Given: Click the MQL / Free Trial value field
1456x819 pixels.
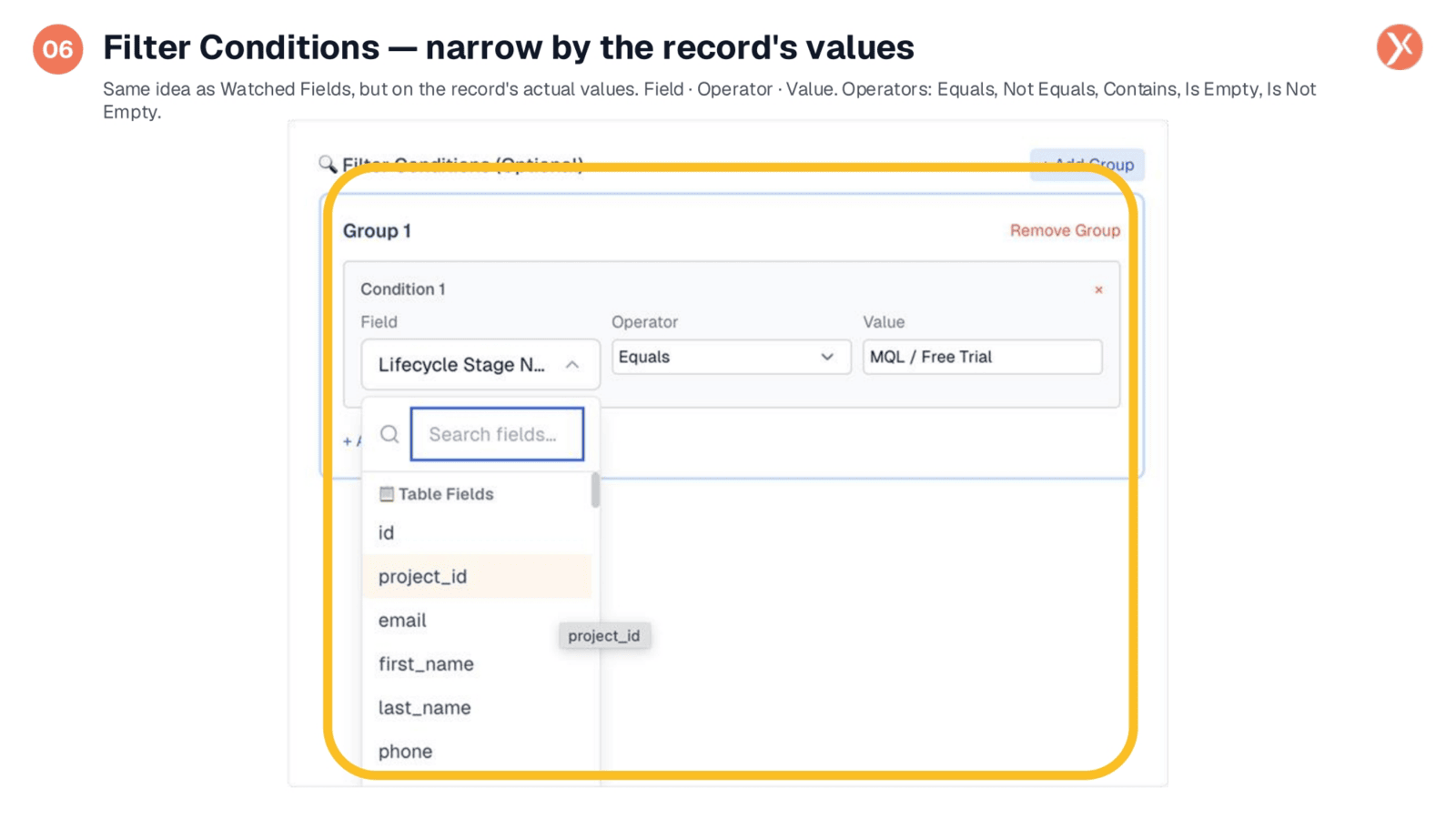Looking at the screenshot, I should [983, 357].
